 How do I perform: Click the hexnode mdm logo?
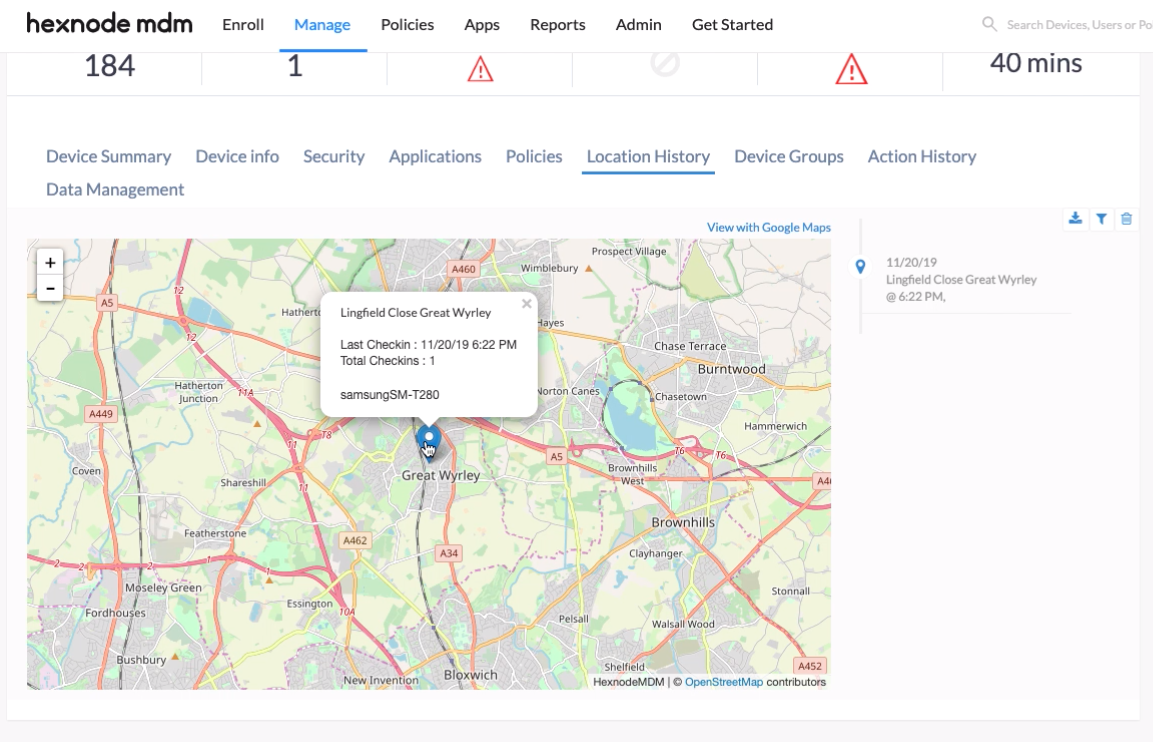point(110,24)
